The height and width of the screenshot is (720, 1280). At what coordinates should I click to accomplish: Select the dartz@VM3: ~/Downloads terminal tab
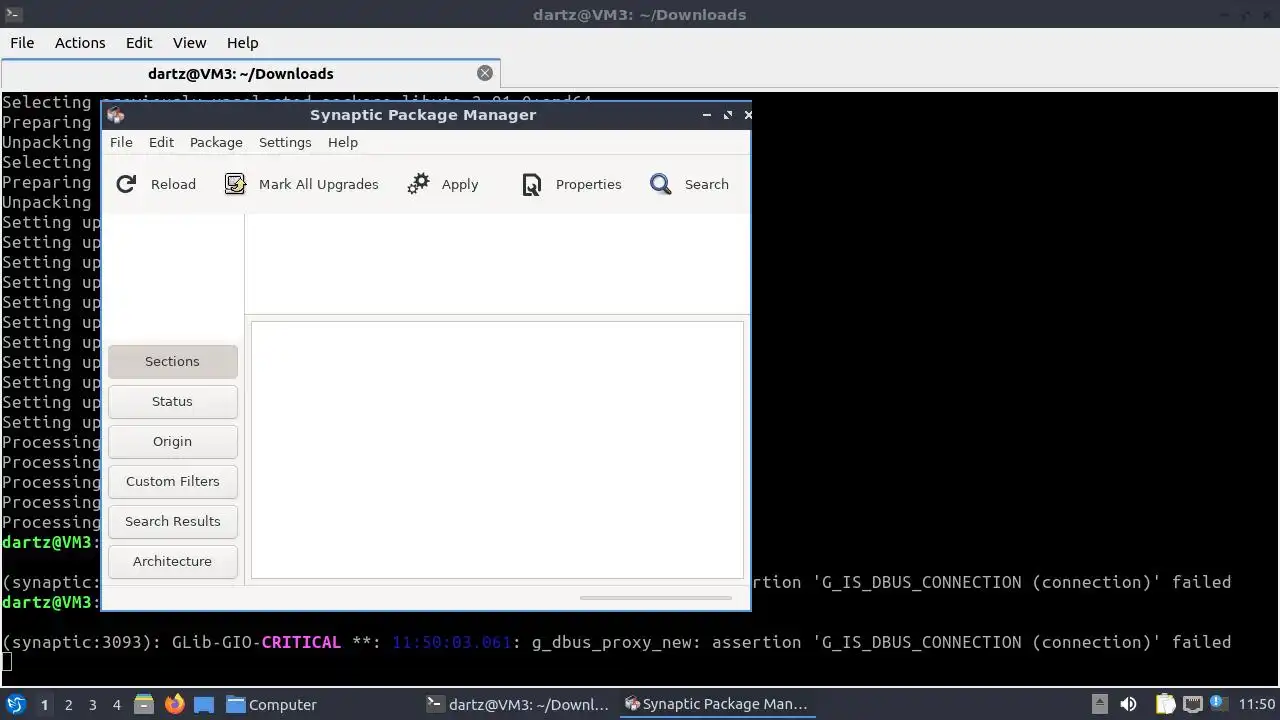pos(241,73)
